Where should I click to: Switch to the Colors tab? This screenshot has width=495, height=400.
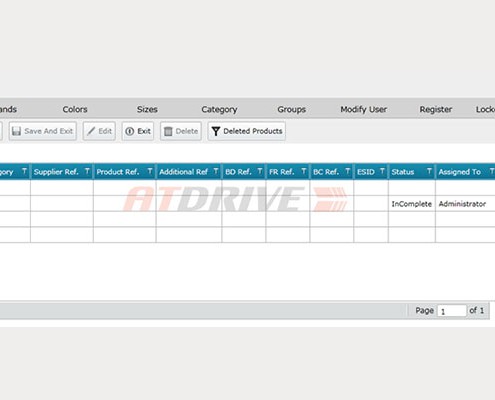(x=75, y=109)
